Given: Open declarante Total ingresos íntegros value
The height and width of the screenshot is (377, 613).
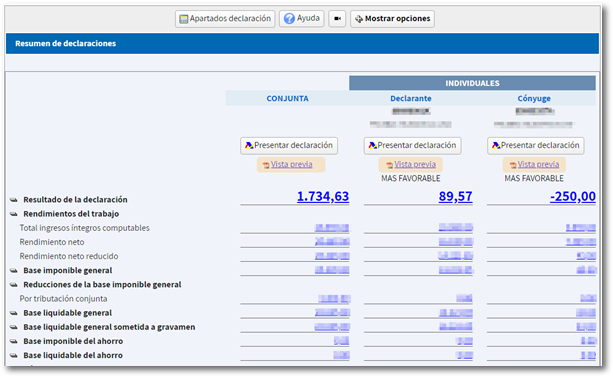Looking at the screenshot, I should pos(456,227).
